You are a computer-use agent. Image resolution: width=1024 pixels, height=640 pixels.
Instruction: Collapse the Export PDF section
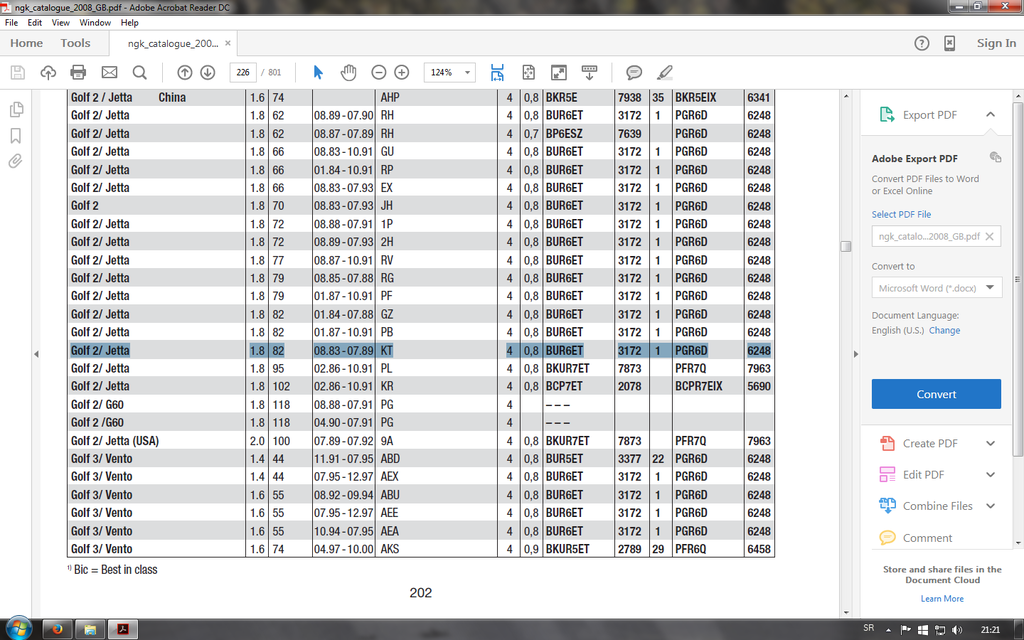(991, 115)
